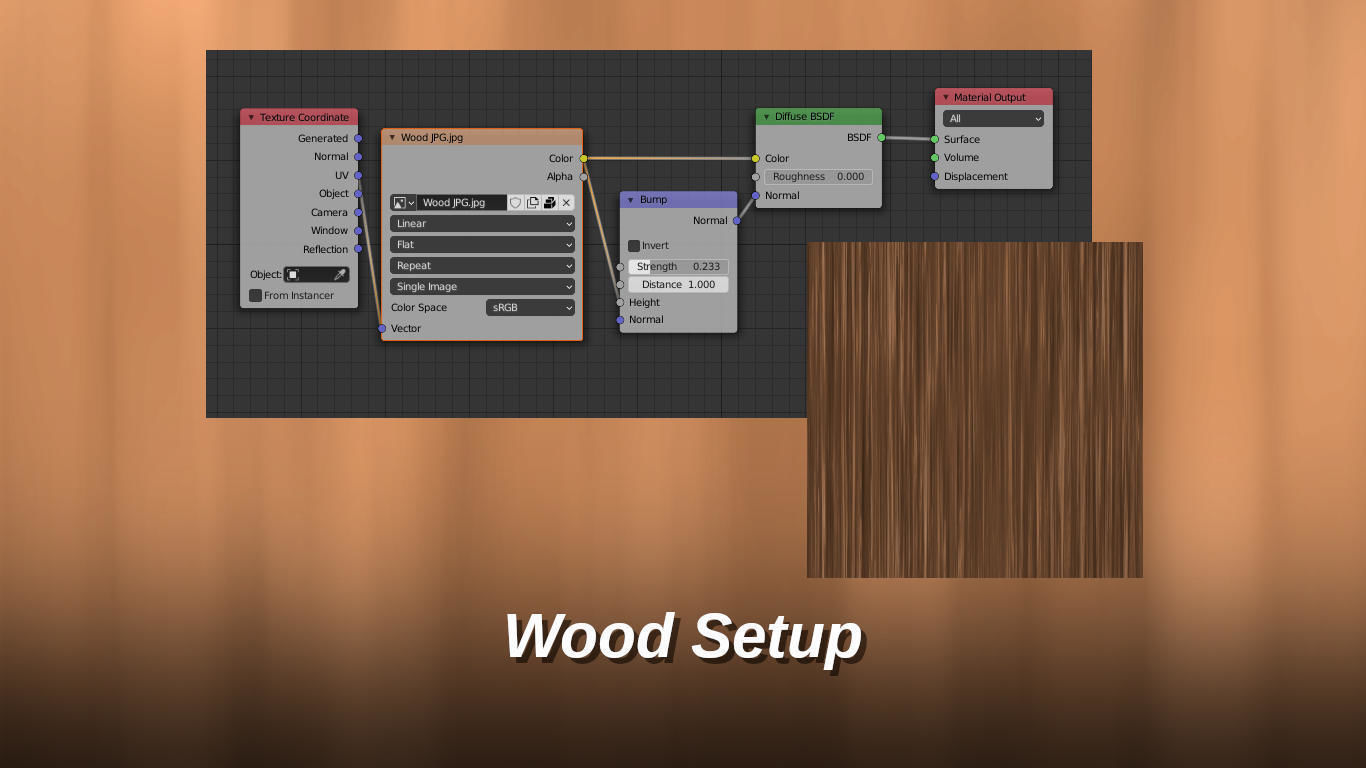Click the Object picker field in Texture Coordinate
Screen dimensions: 1366x768
[x=316, y=275]
